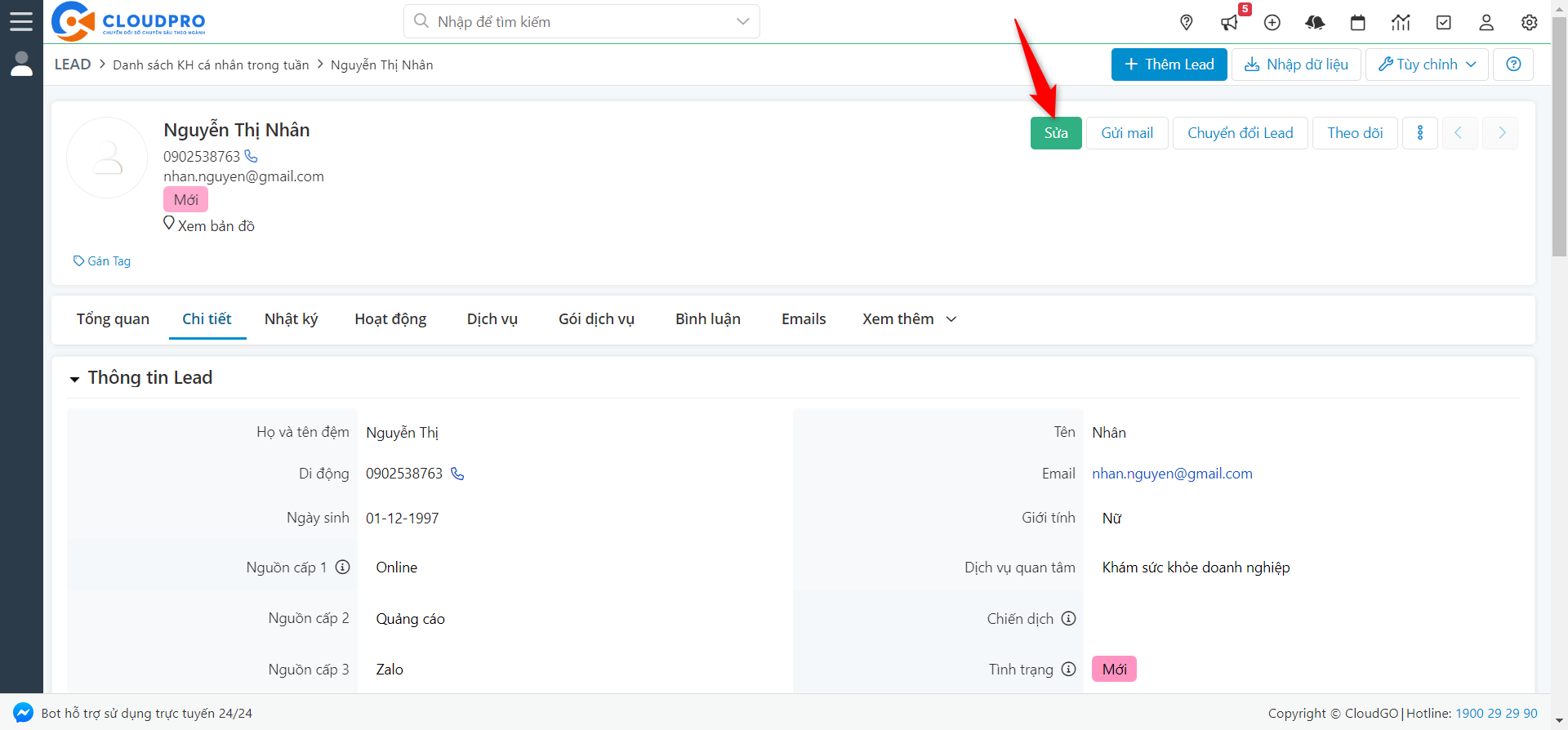Click the email link nhan.nguyen@gmail.com in details
Viewport: 1568px width, 730px height.
tap(1172, 474)
